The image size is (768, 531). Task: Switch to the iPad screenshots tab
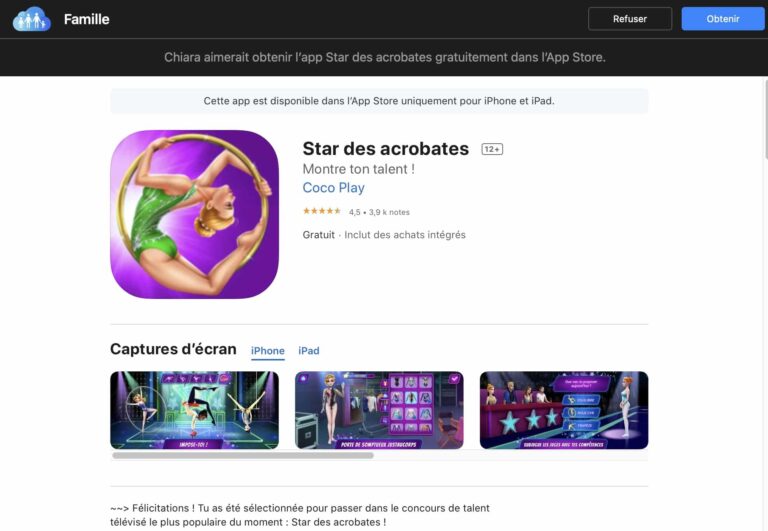[x=309, y=351]
